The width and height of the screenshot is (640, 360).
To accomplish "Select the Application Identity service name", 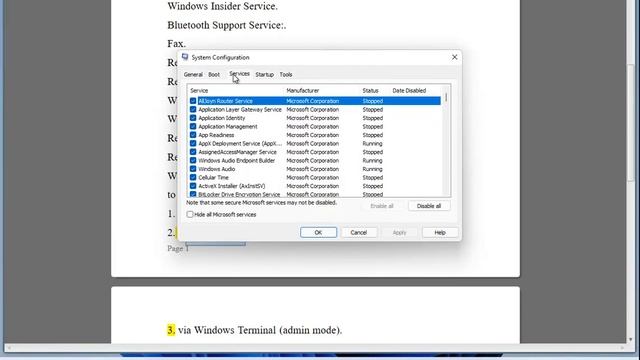I will [222, 118].
